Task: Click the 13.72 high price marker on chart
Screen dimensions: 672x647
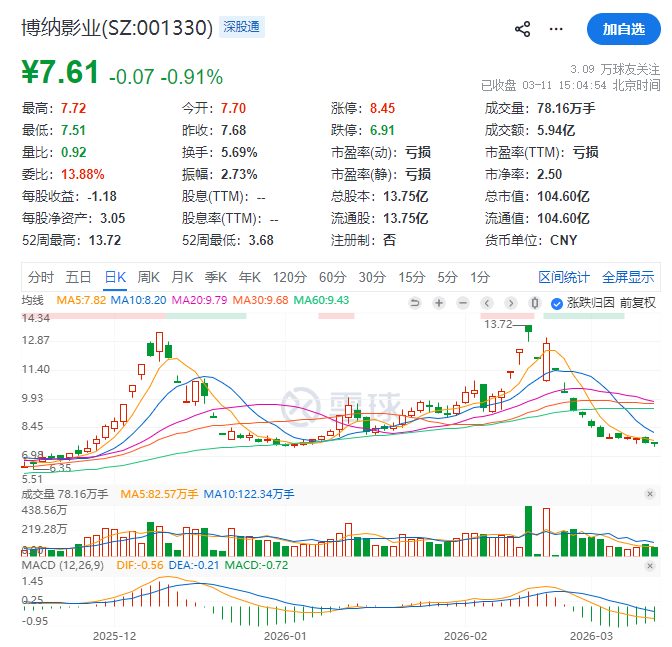Action: pos(497,324)
